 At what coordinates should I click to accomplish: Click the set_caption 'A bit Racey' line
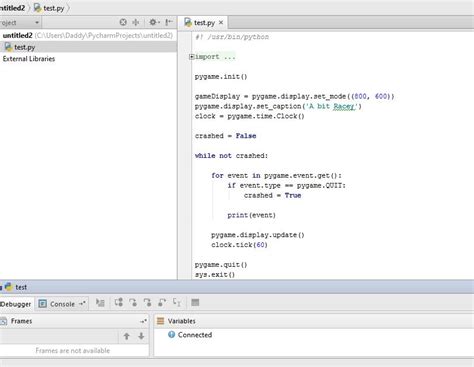(x=278, y=106)
